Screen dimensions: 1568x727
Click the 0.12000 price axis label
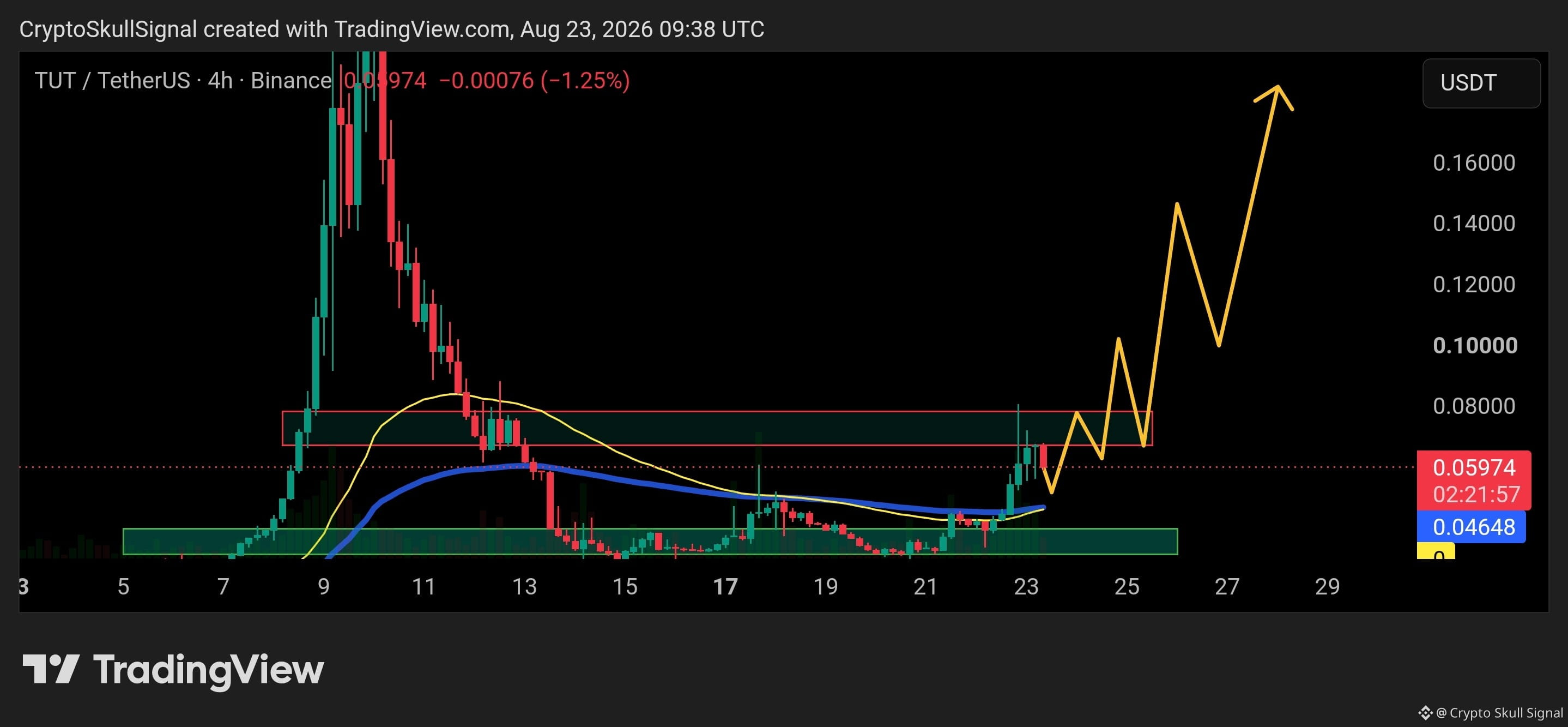pyautogui.click(x=1474, y=284)
